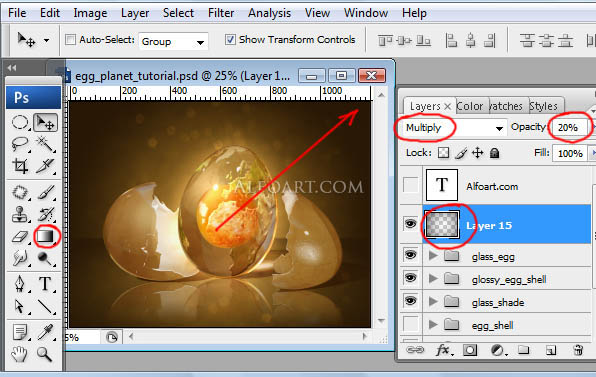Expand the glossy_egg_shell group
This screenshot has height=377, width=596.
point(433,279)
